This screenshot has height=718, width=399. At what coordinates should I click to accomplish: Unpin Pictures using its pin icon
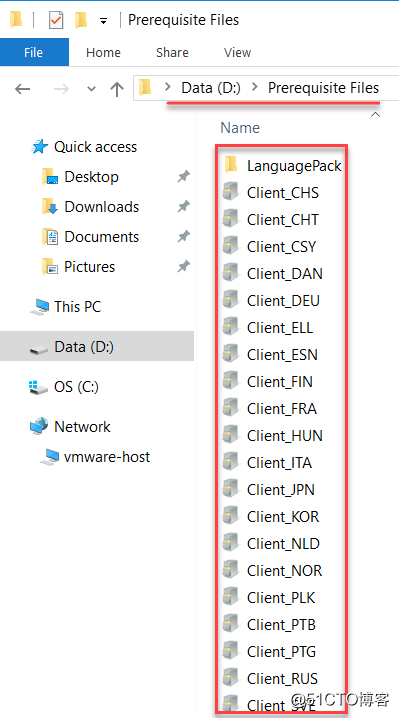pos(184,267)
